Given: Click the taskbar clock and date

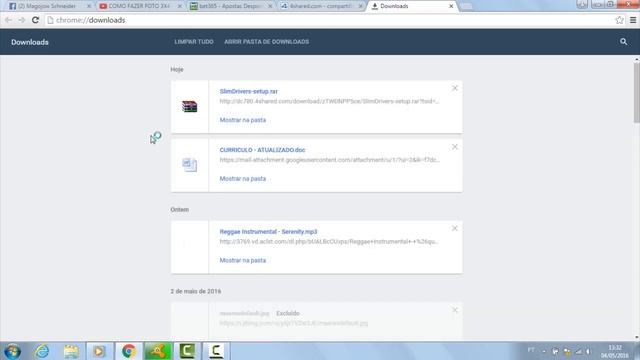Looking at the screenshot, I should click(x=614, y=351).
